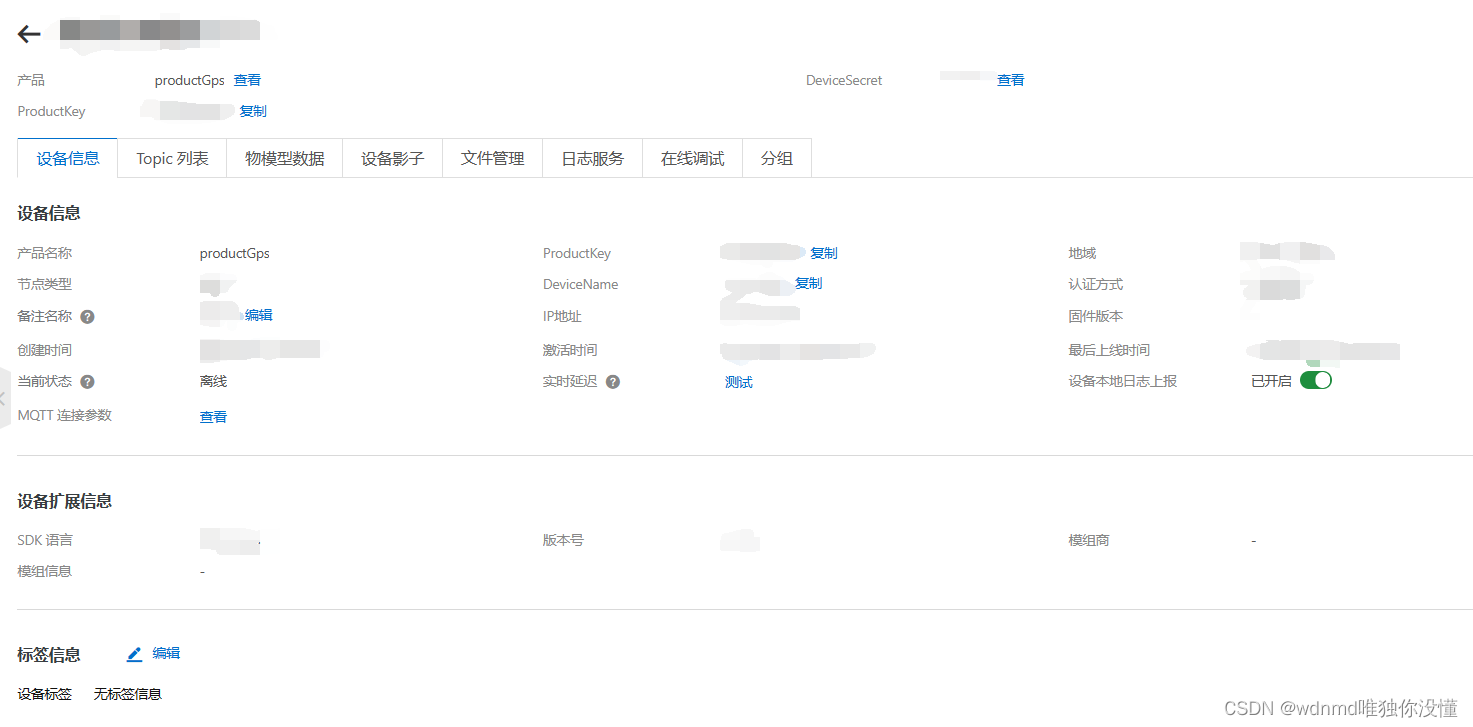Switch to the Topic 列表 tab
The height and width of the screenshot is (727, 1473).
(171, 157)
